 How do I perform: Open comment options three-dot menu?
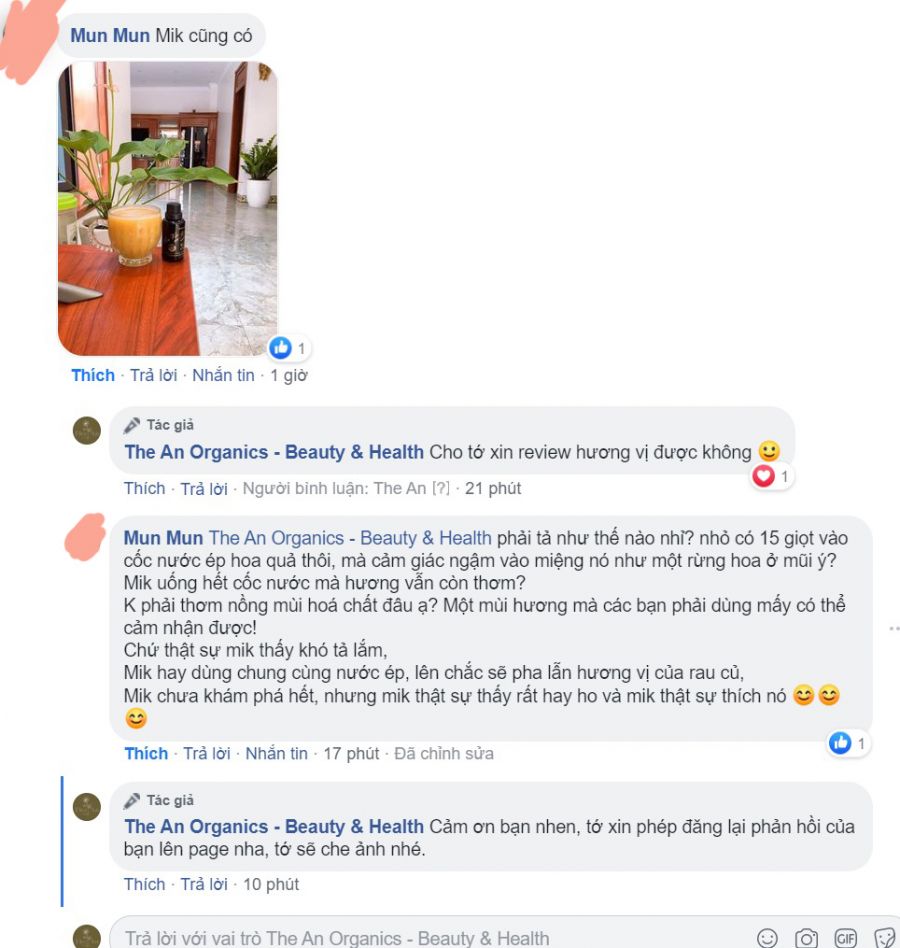pos(894,629)
